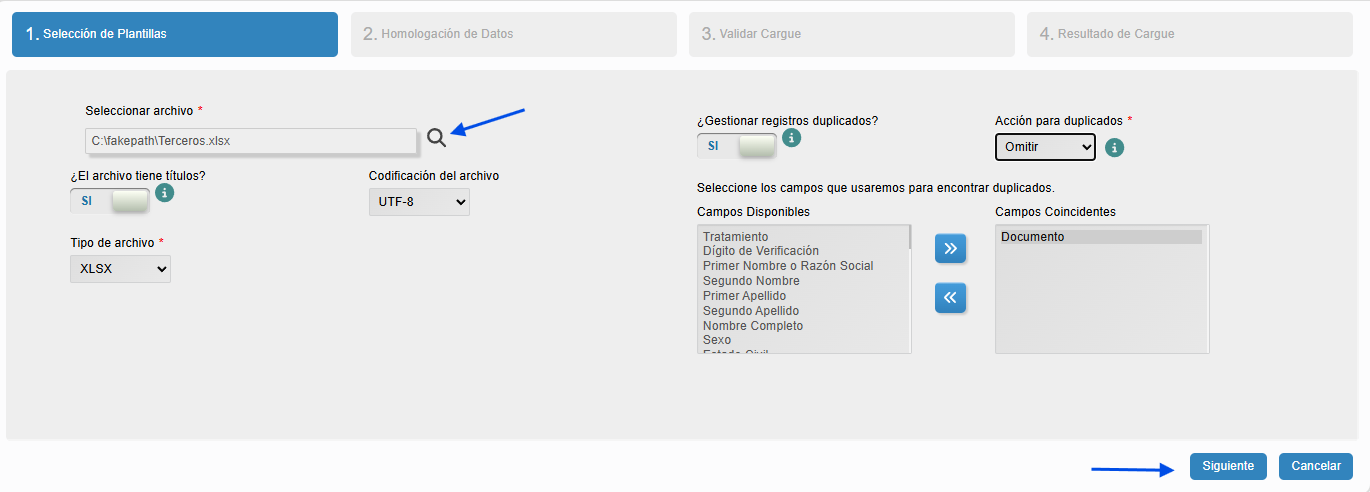Select 'Documento' in Campos Coincidentes list
1370x492 pixels.
pos(1033,237)
